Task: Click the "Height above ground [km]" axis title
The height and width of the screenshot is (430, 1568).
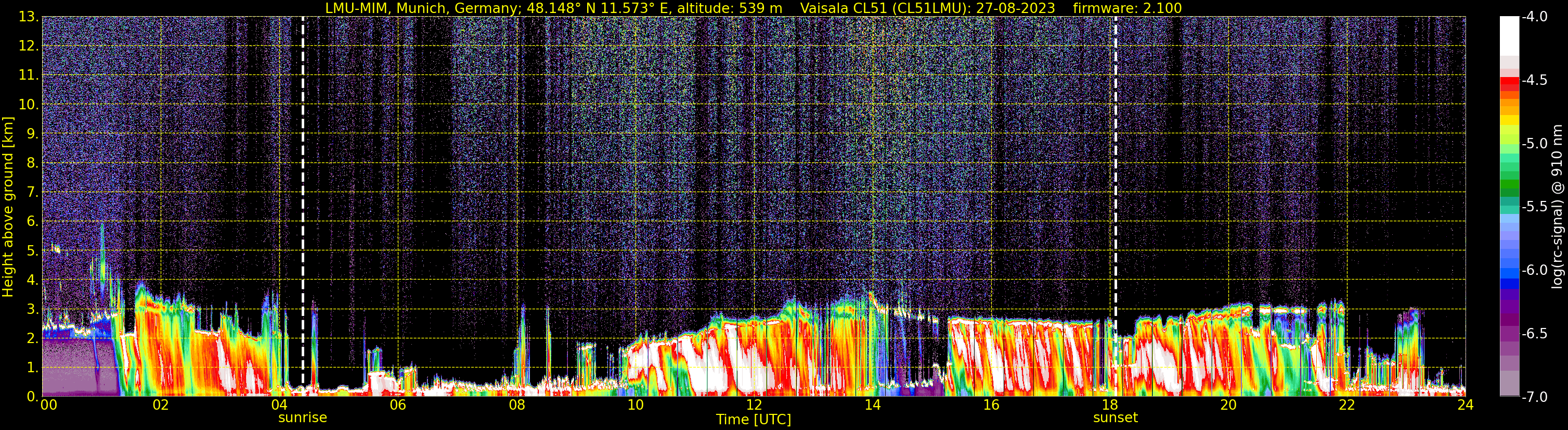Action: click(8, 207)
